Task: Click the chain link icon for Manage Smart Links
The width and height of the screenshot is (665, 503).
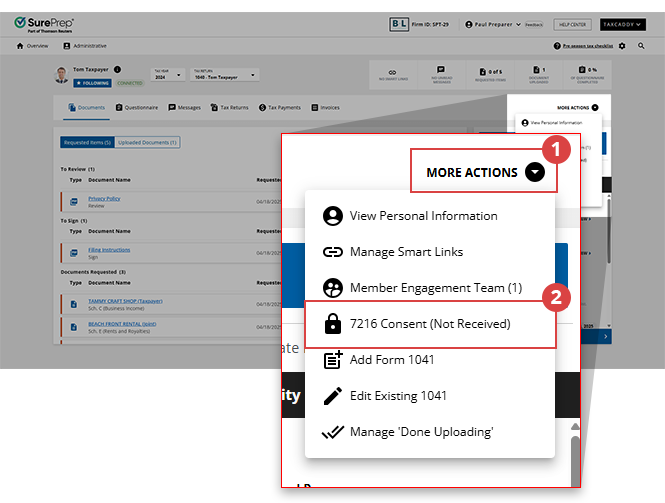Action: coord(333,252)
